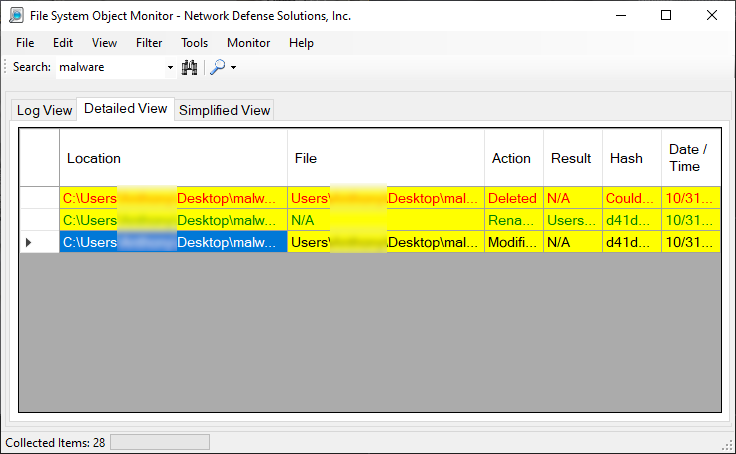Open the Tools menu
The width and height of the screenshot is (736, 454).
coord(194,43)
